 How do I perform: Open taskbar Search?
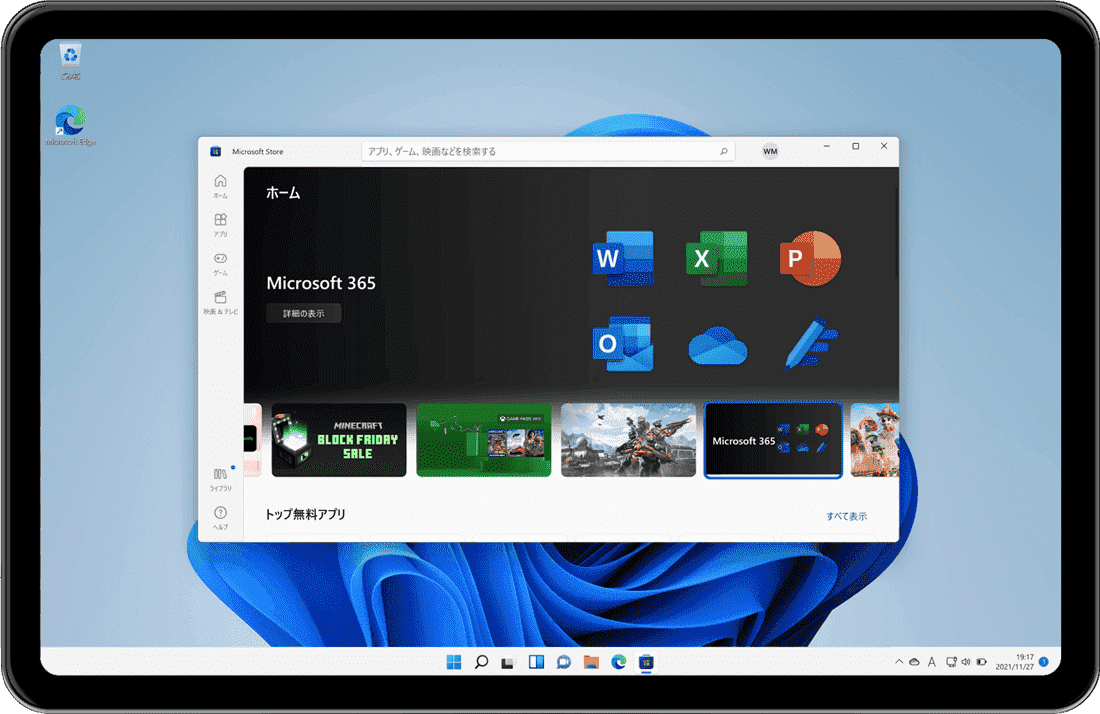[481, 662]
